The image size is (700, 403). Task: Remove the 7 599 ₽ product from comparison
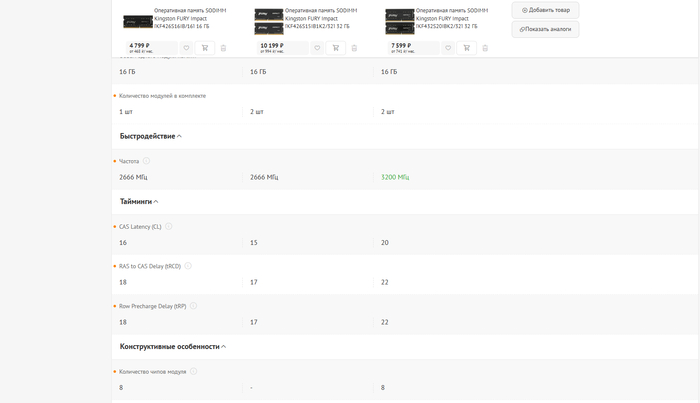tap(485, 48)
